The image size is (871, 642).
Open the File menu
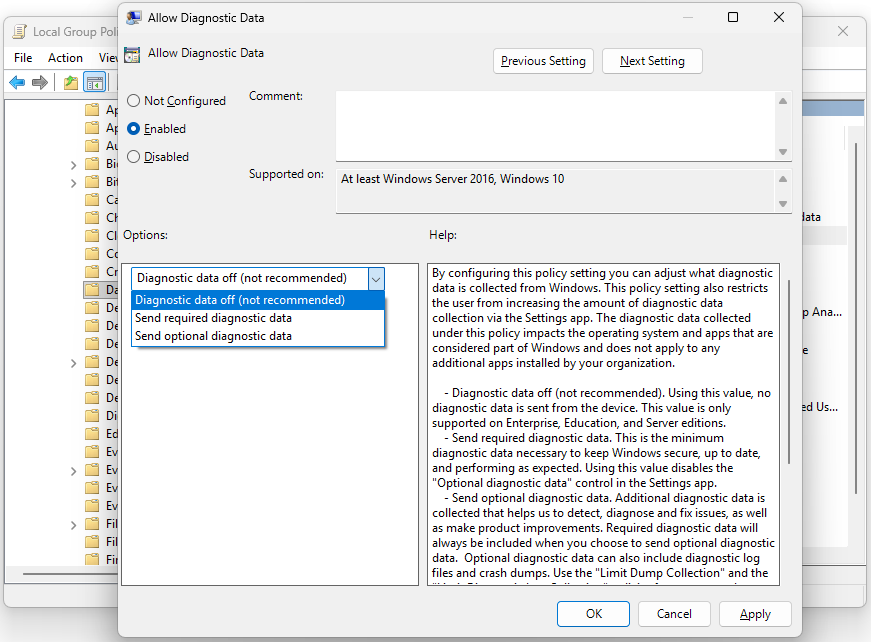(22, 57)
